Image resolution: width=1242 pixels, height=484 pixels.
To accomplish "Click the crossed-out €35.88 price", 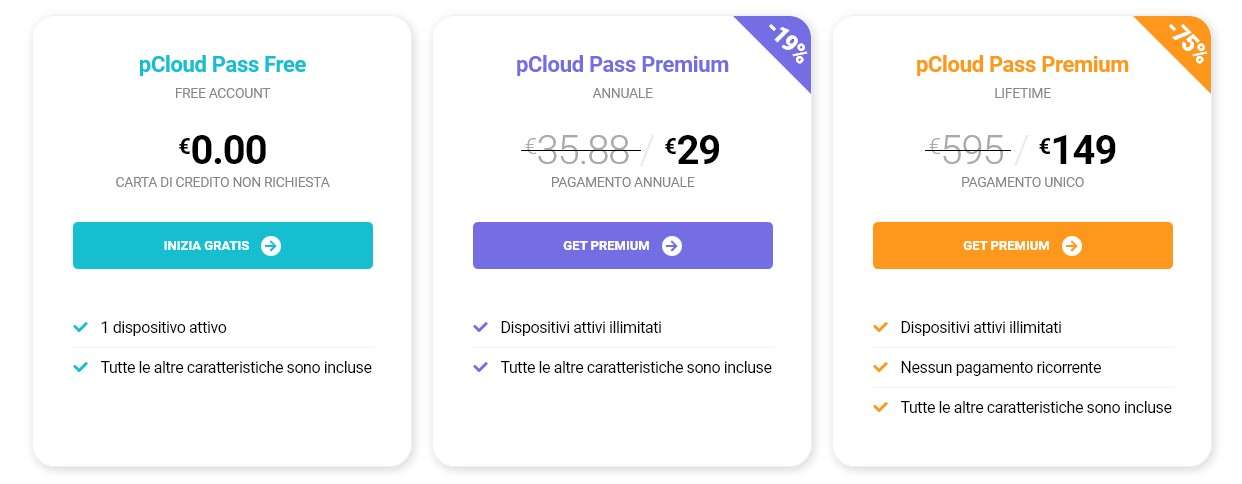I will pos(580,150).
